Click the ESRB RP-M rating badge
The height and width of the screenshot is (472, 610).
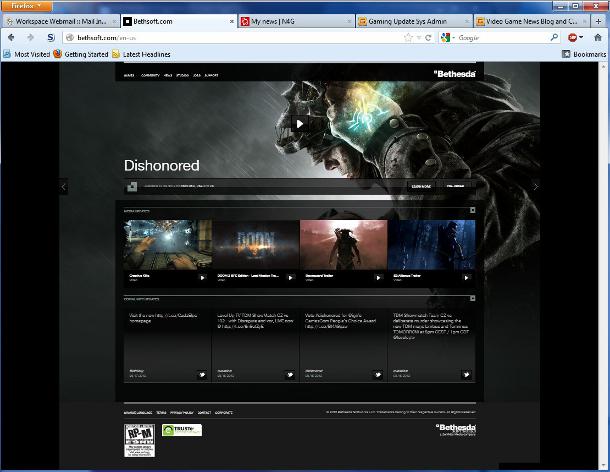tap(139, 440)
